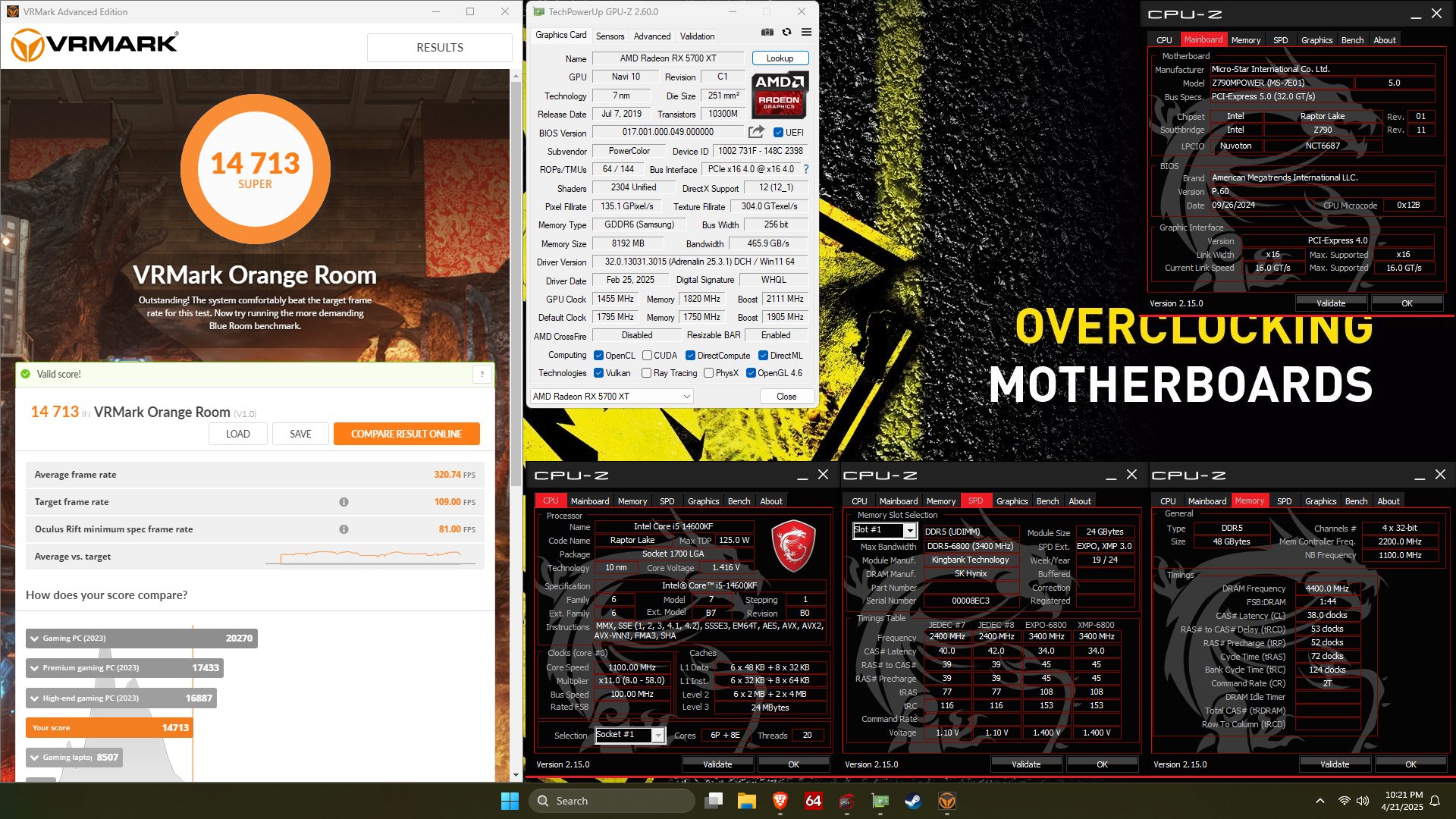The image size is (1456, 819).
Task: Open the Graphics tab in the SPD CPU-Z window
Action: [x=1012, y=501]
